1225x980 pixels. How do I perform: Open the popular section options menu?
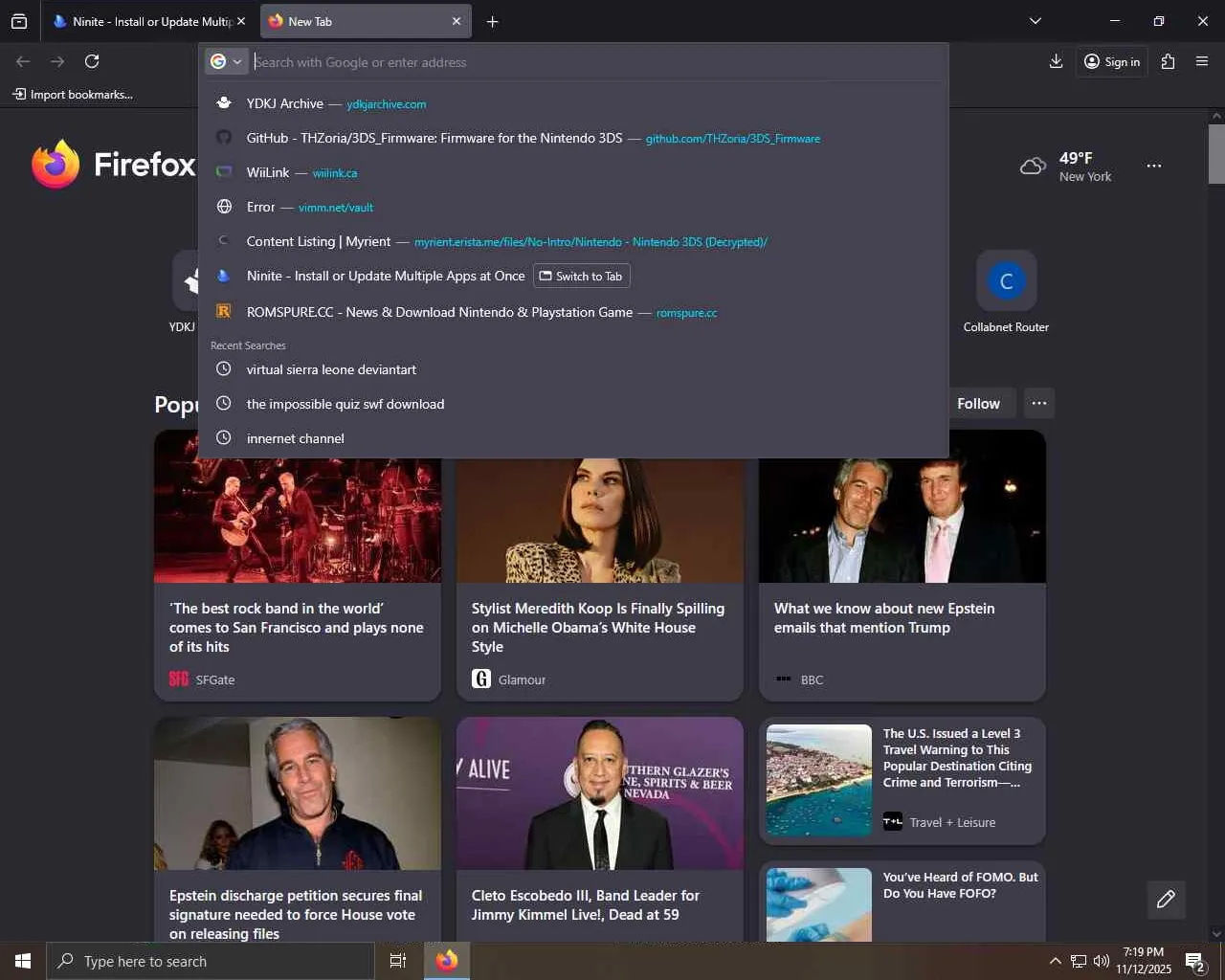[1038, 404]
